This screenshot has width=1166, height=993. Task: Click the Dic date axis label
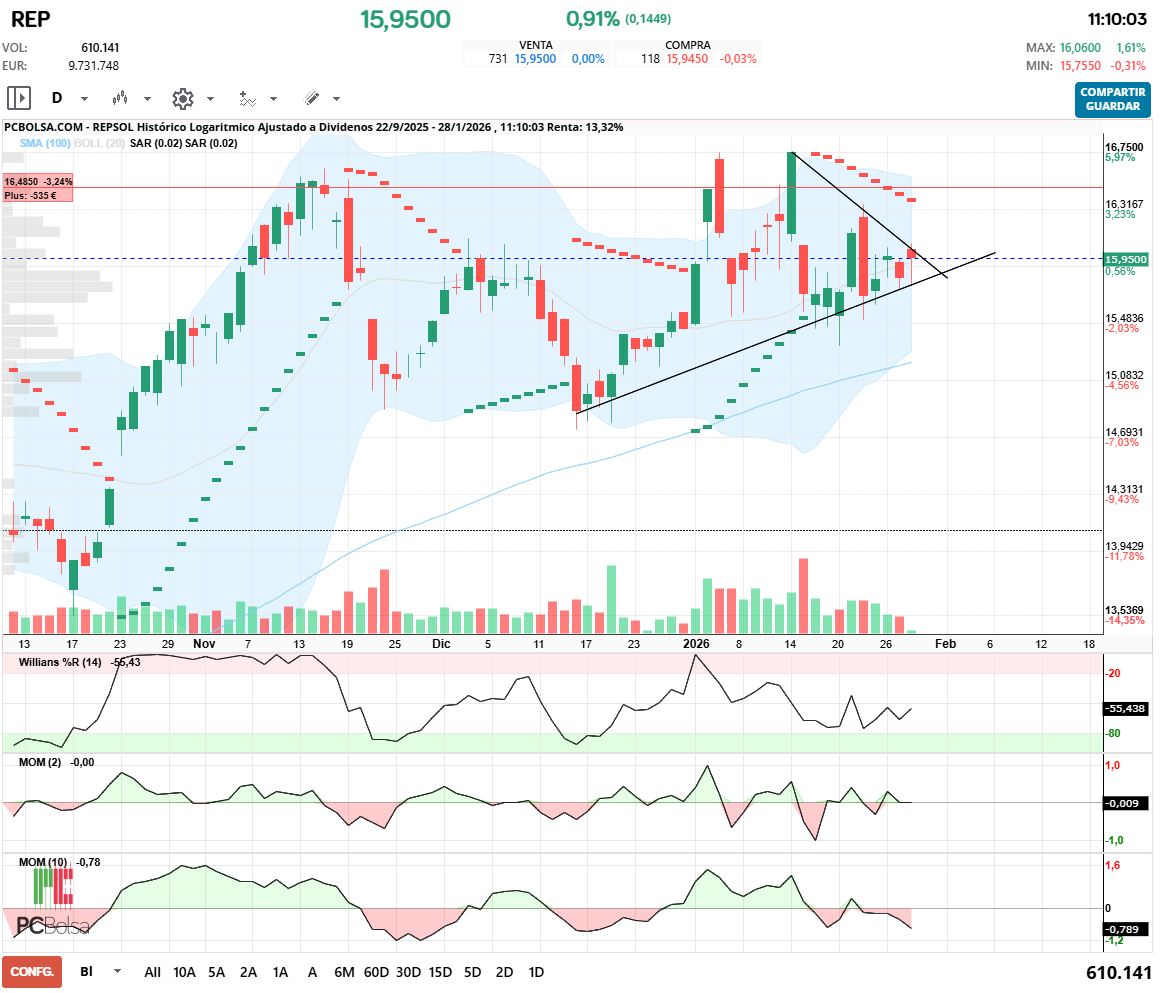click(x=441, y=644)
